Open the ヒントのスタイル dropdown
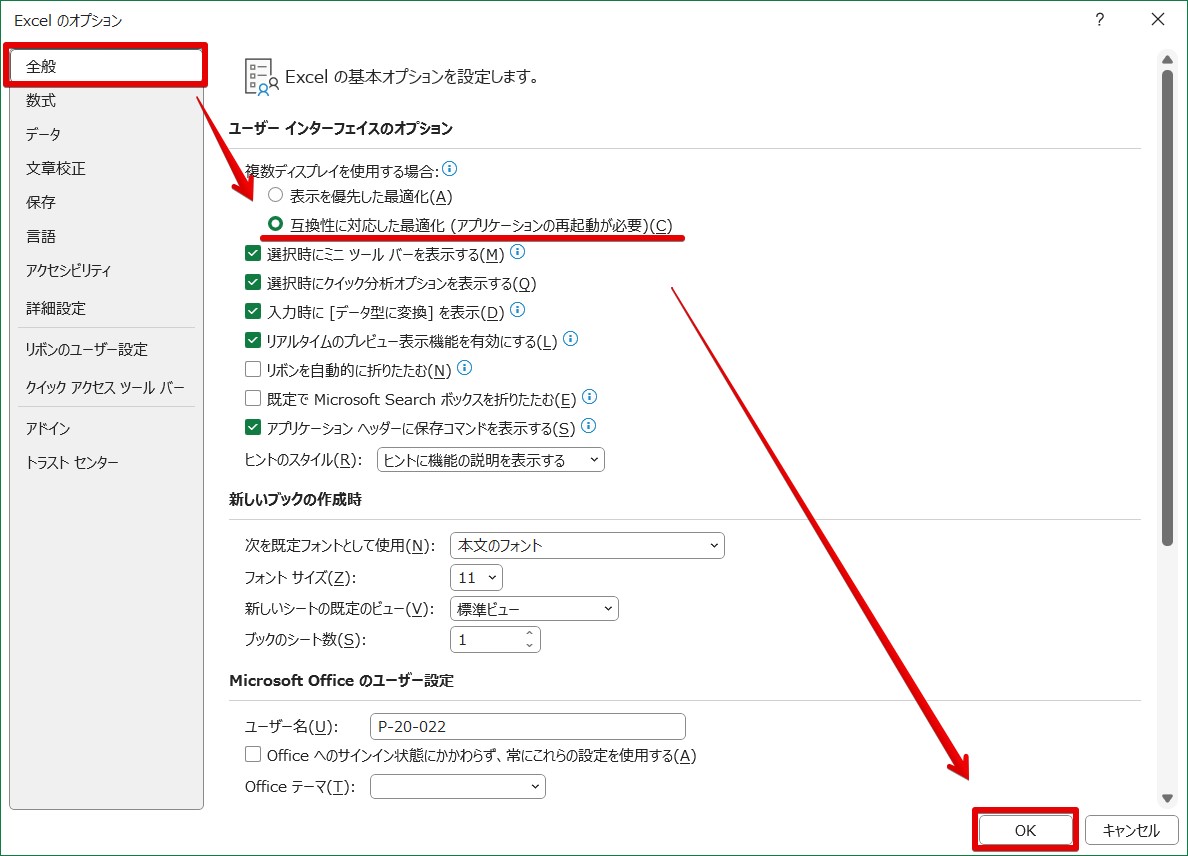1188x856 pixels. tap(490, 460)
